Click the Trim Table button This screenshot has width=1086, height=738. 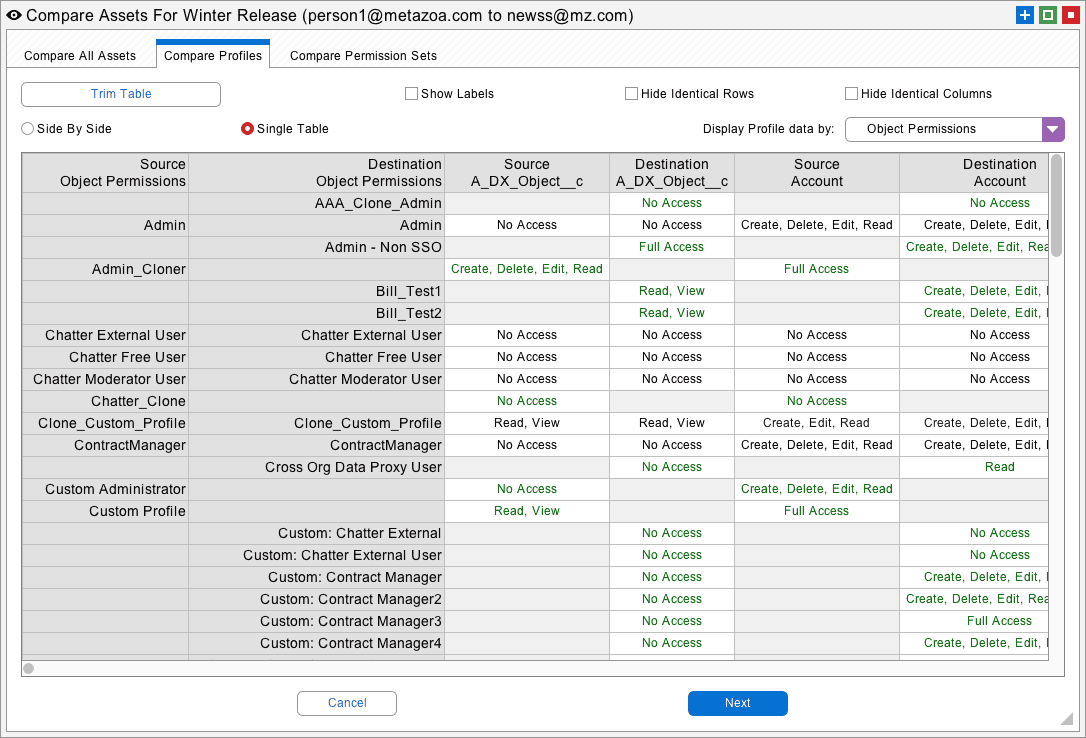point(121,94)
